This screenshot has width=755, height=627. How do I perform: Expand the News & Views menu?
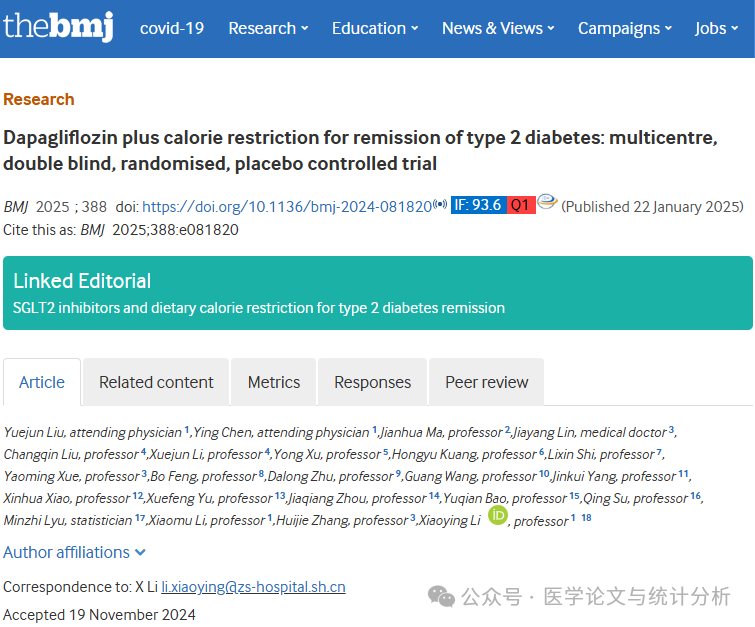coord(499,28)
